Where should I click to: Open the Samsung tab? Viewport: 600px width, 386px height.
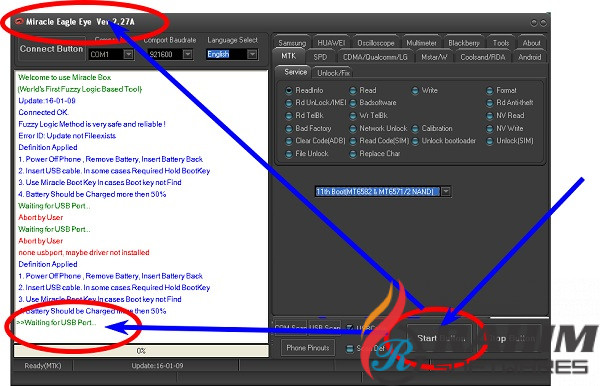pos(292,43)
